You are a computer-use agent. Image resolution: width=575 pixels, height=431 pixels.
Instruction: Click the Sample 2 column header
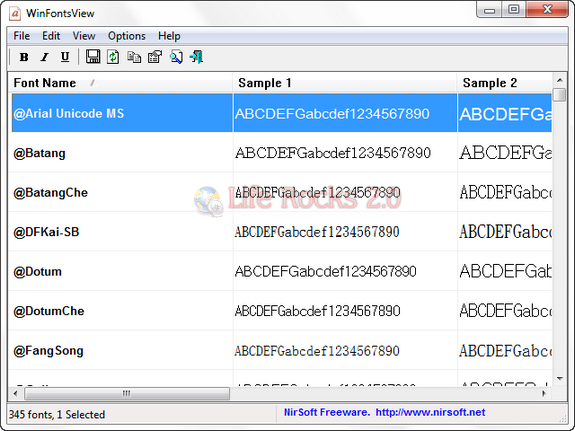click(x=505, y=83)
